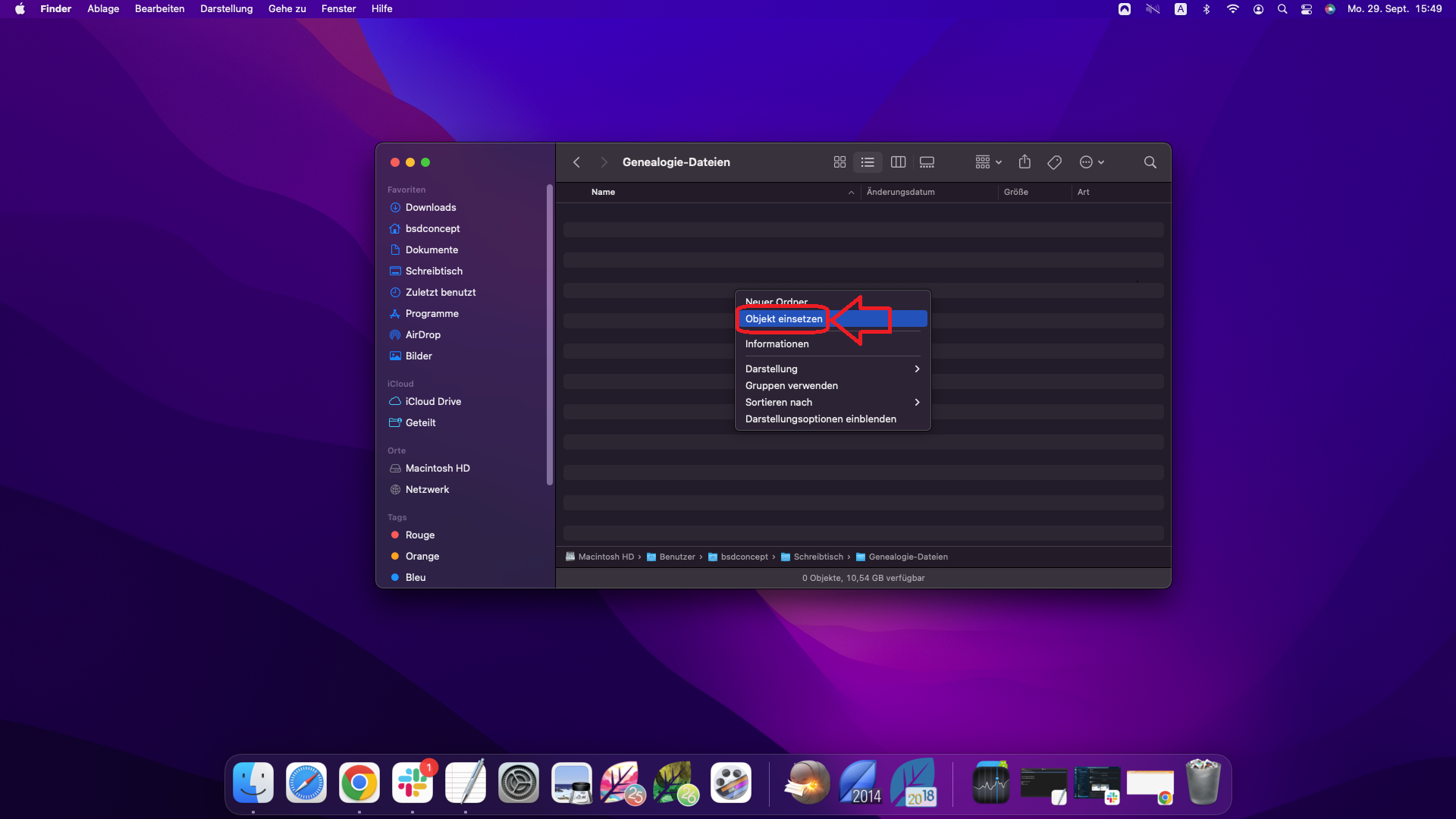Switch to column view
1456x819 pixels.
click(898, 162)
